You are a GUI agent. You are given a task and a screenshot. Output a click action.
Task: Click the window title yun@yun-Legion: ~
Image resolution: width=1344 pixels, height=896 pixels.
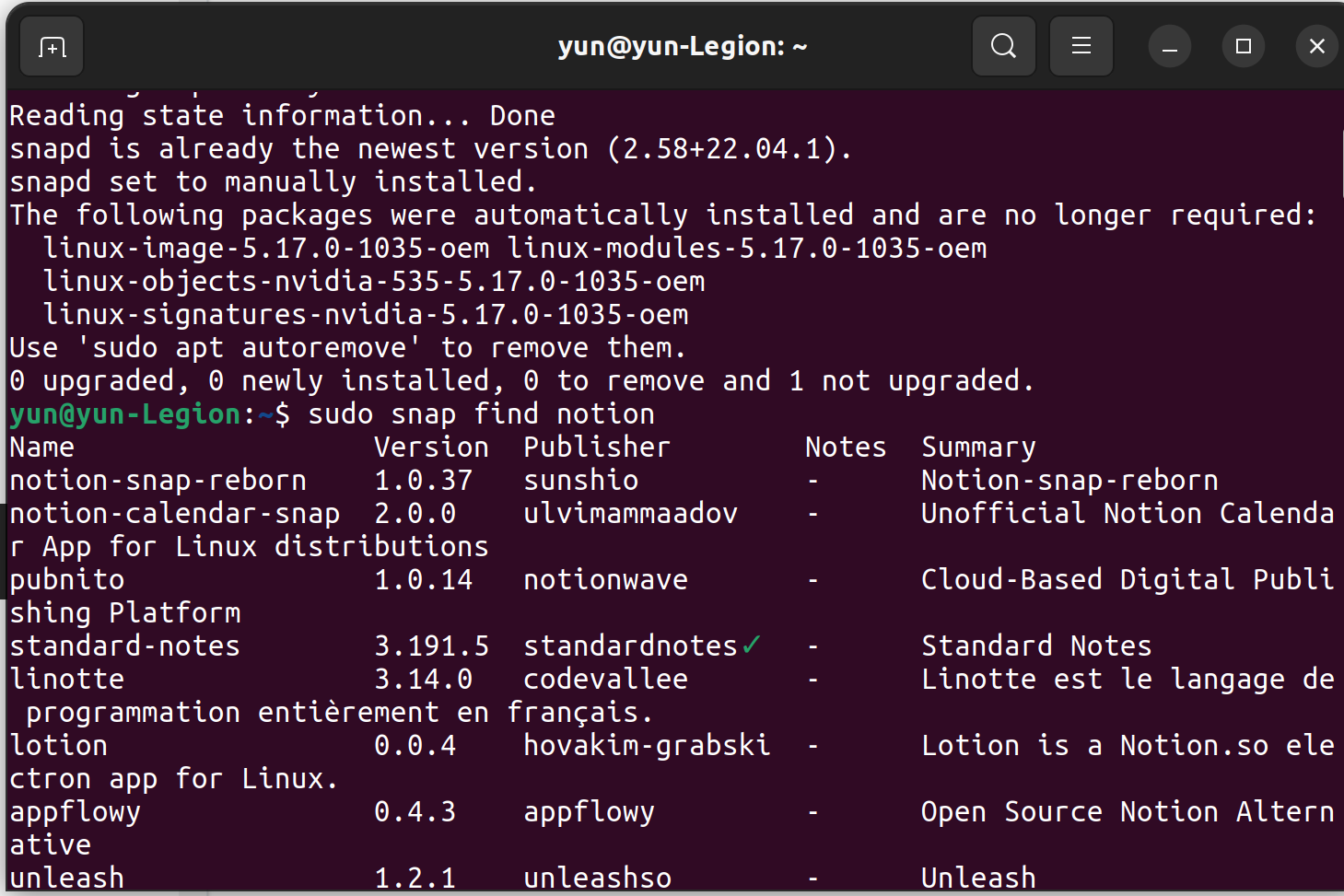pos(683,46)
